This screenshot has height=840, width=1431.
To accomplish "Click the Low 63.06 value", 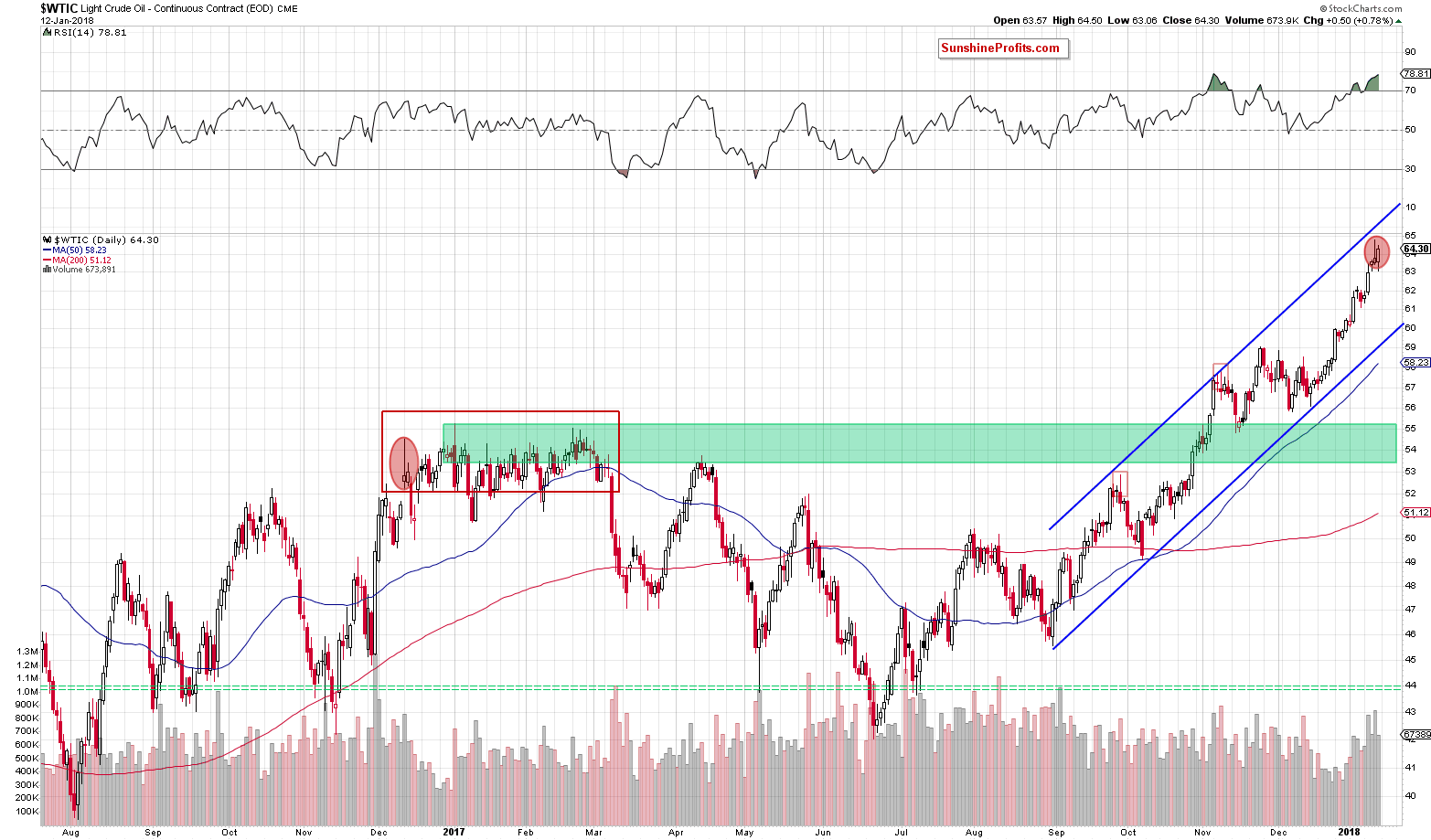I will tap(1132, 20).
